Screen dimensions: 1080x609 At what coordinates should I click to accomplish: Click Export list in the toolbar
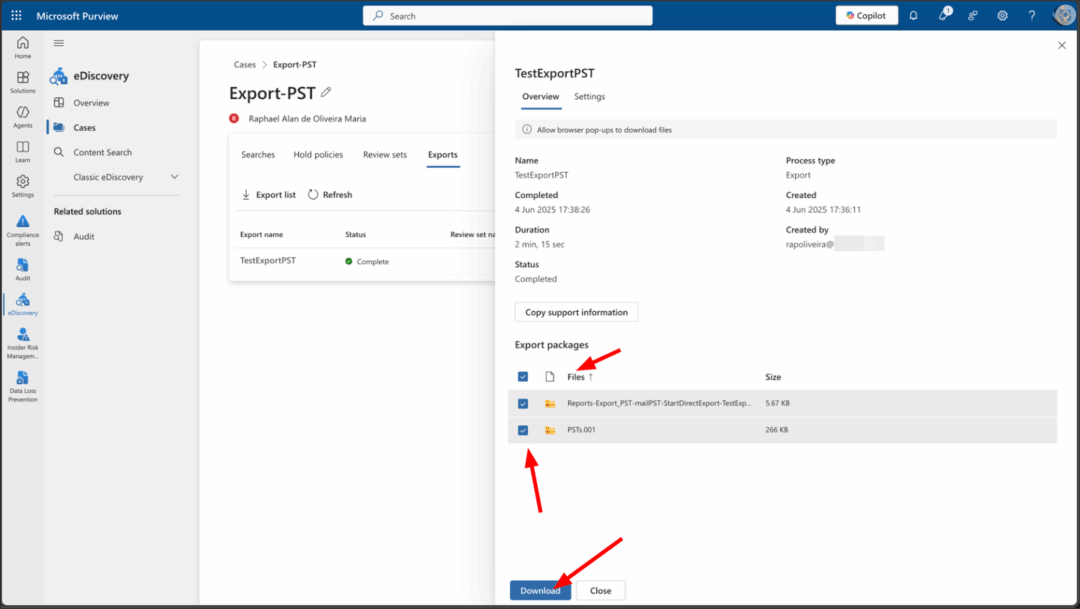click(x=269, y=195)
